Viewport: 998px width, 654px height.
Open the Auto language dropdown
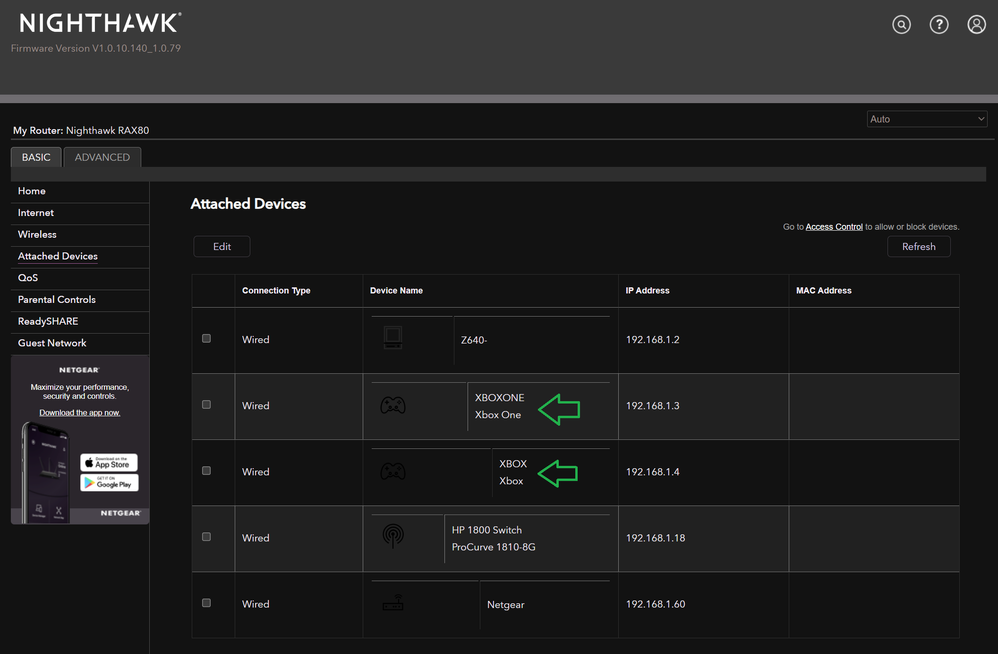coord(927,119)
